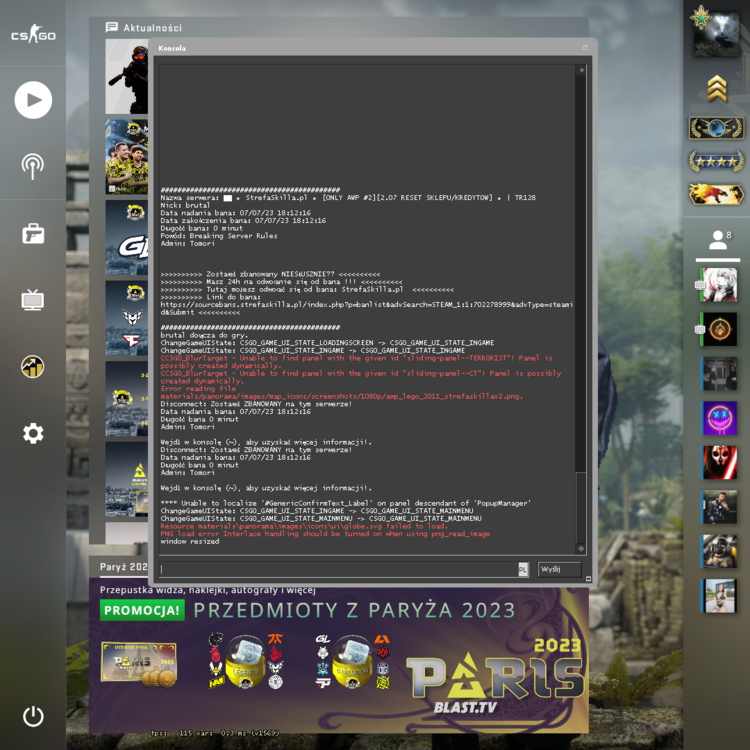The image size is (750, 750).
Task: Click the 'window resized' console line
Action: [x=189, y=541]
